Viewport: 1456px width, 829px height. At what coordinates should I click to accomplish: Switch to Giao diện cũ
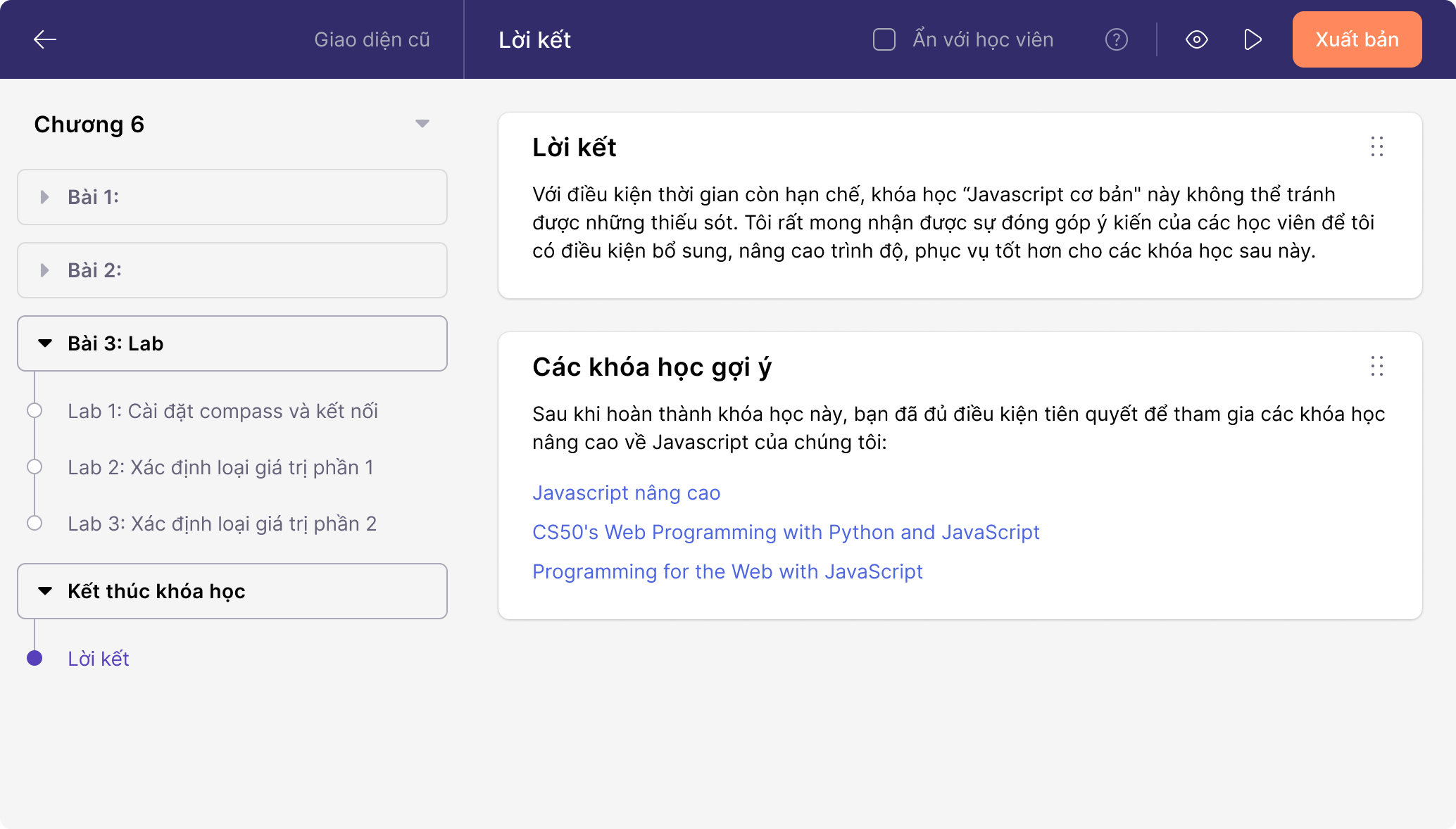[x=372, y=39]
